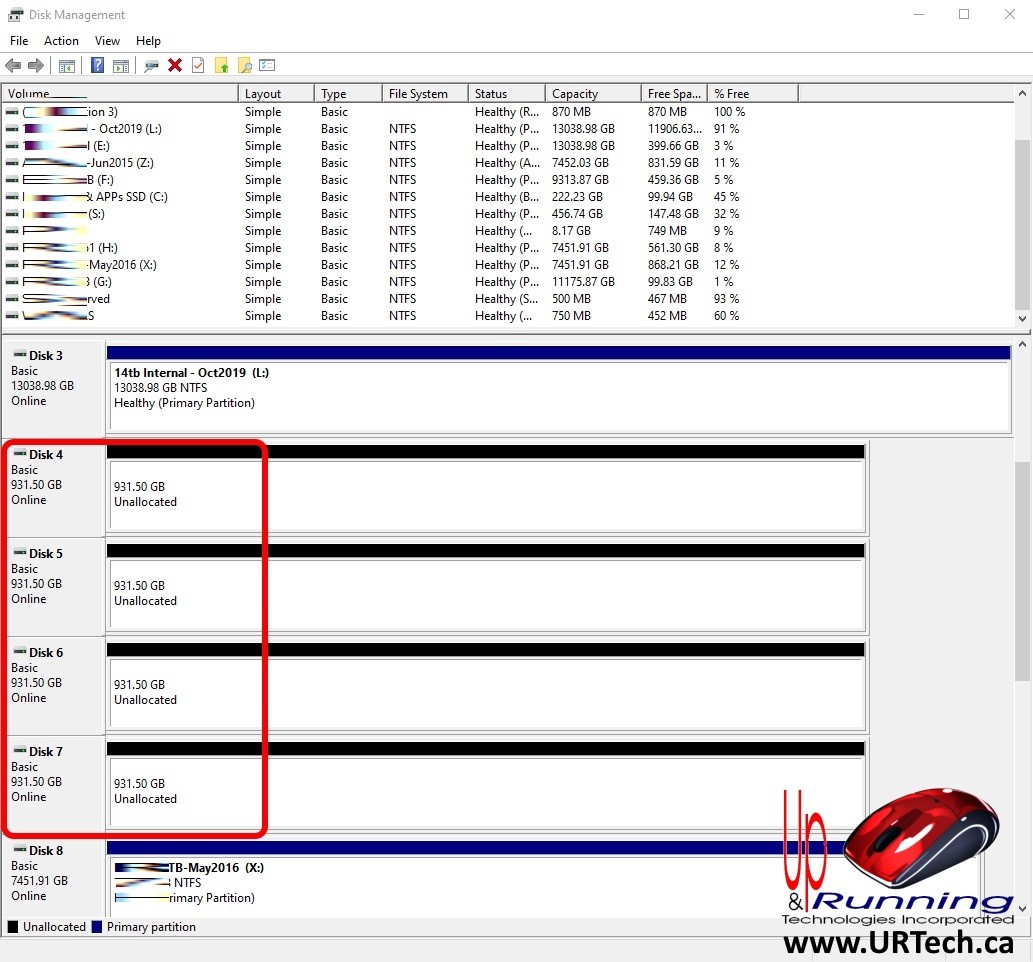Open the Action menu
1033x962 pixels.
(x=61, y=41)
